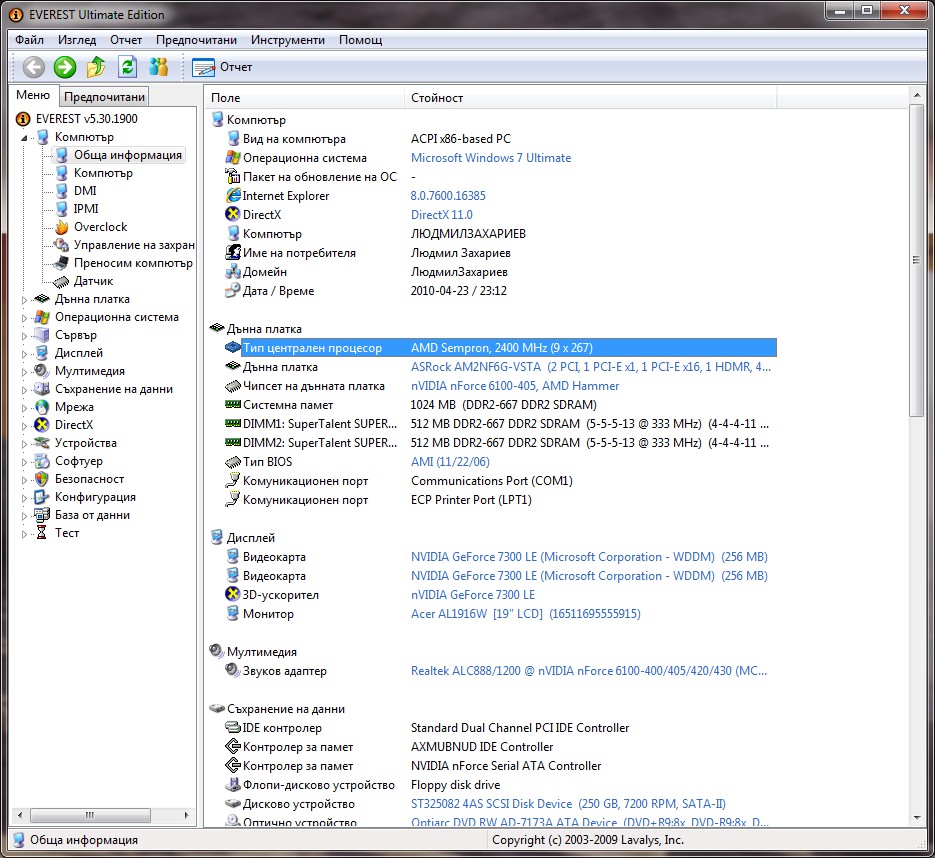Open the Помощ menu
This screenshot has width=935, height=858.
(x=361, y=40)
